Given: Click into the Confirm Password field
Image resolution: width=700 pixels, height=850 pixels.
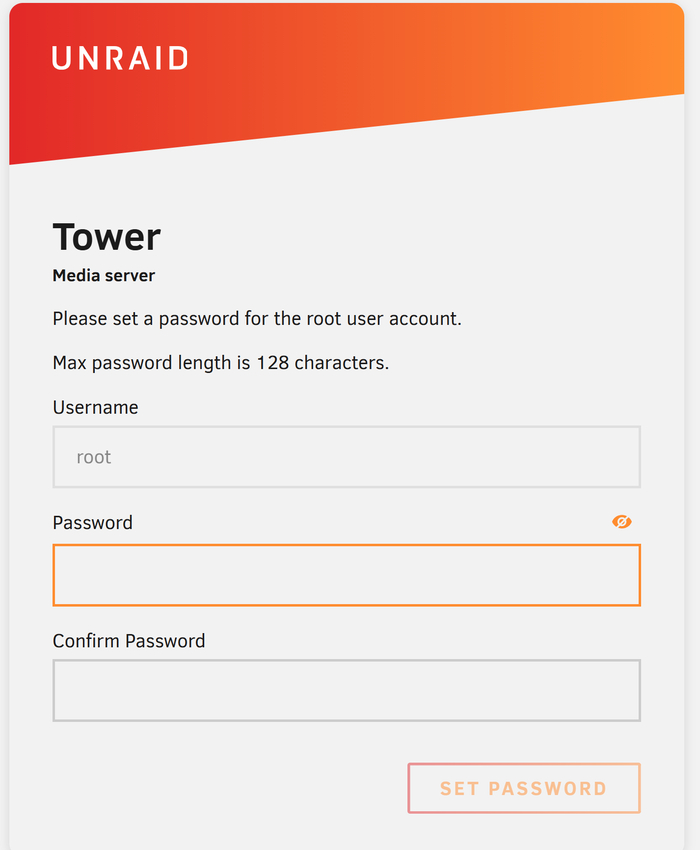Looking at the screenshot, I should 346,690.
